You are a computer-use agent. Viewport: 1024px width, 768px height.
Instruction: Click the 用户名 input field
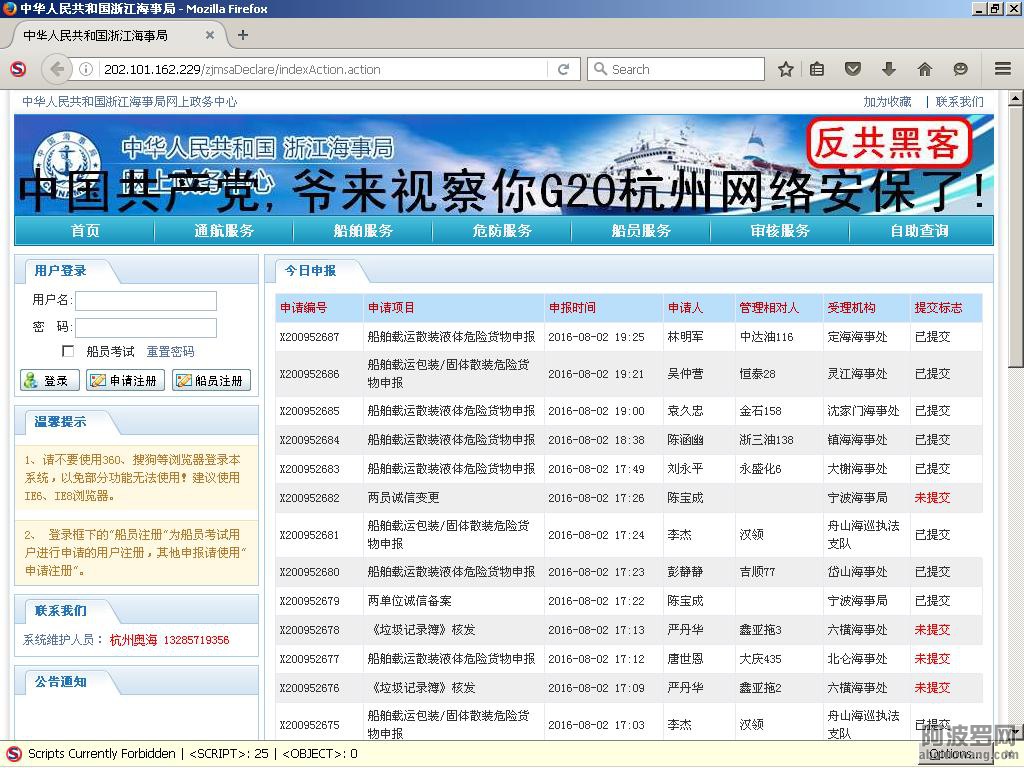(146, 301)
